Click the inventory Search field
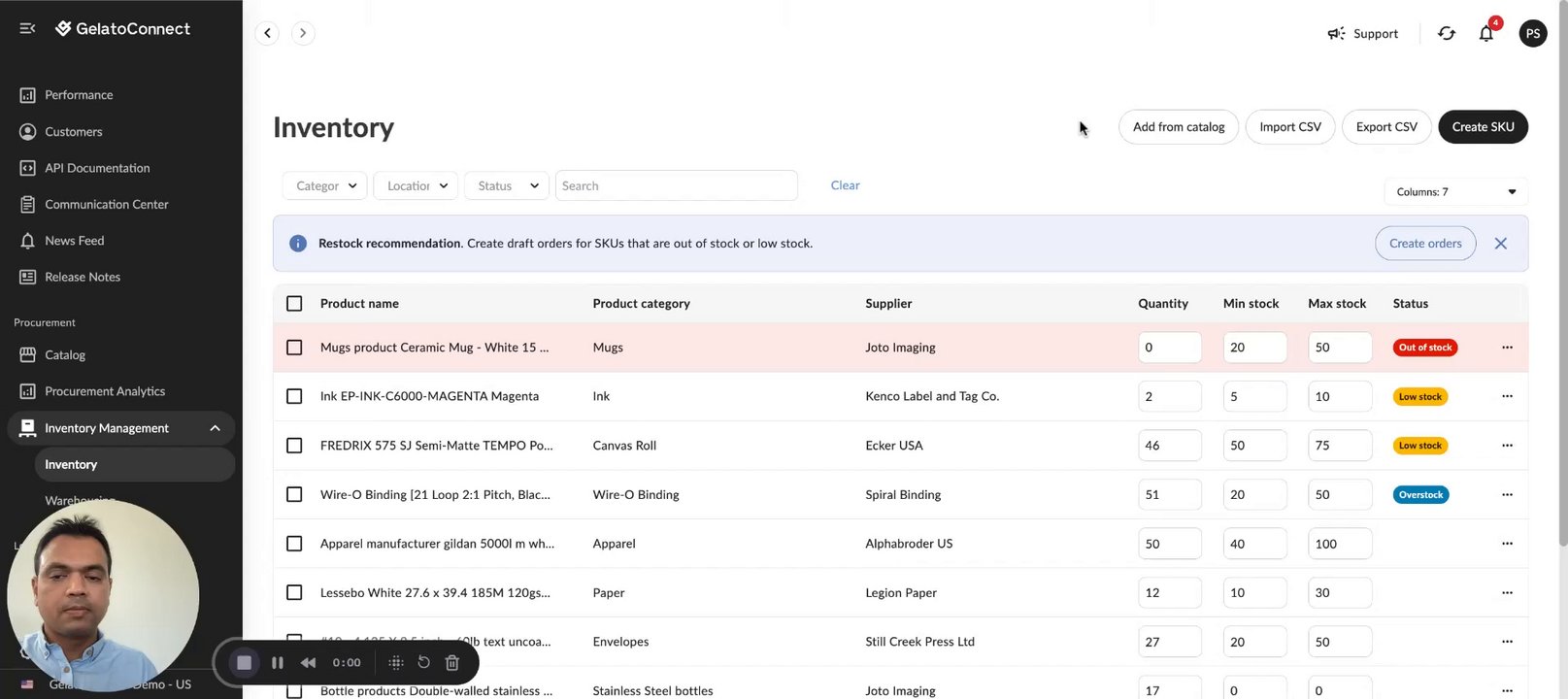Image resolution: width=1568 pixels, height=699 pixels. point(676,185)
